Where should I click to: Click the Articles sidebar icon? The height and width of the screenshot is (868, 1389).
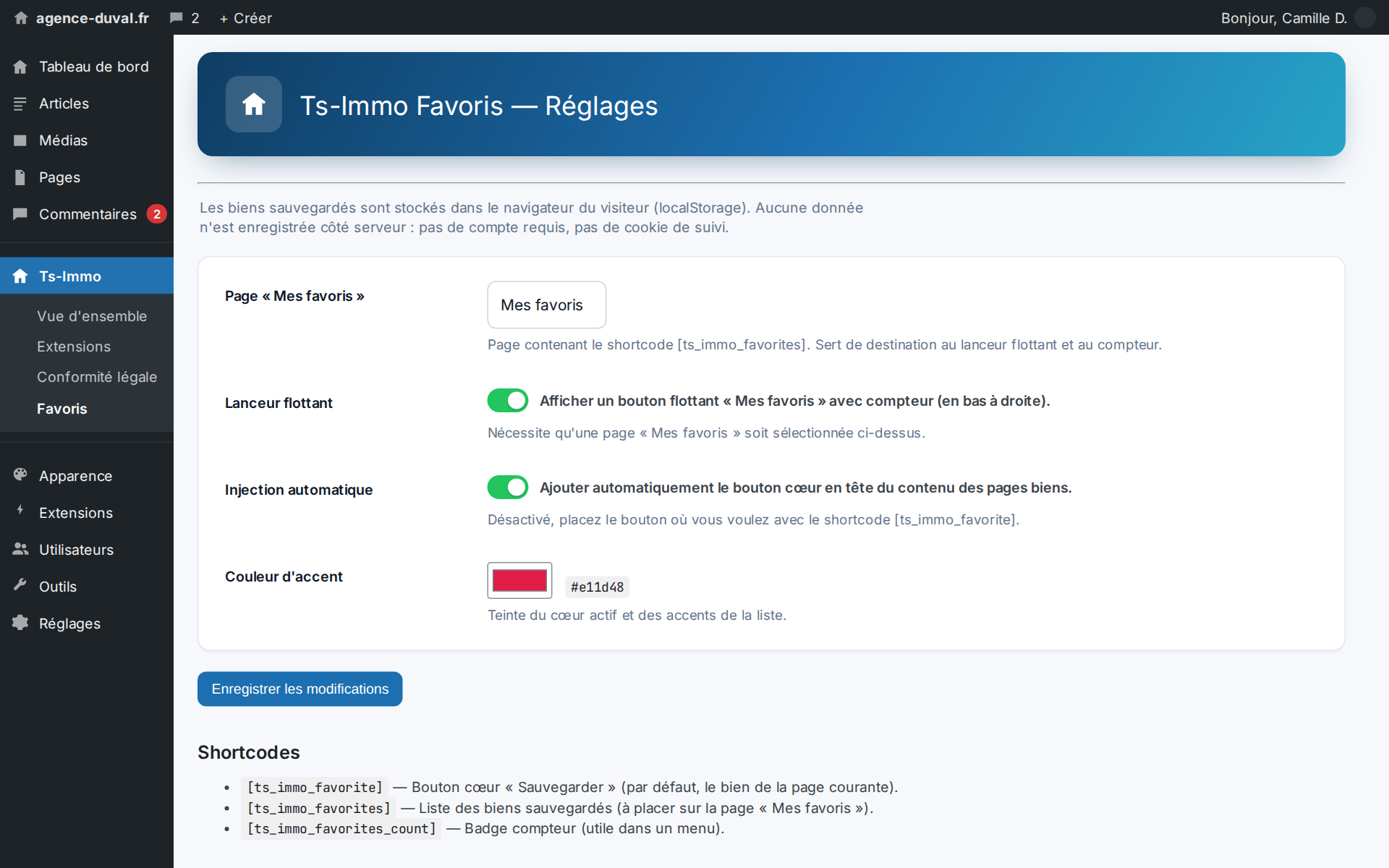[20, 103]
